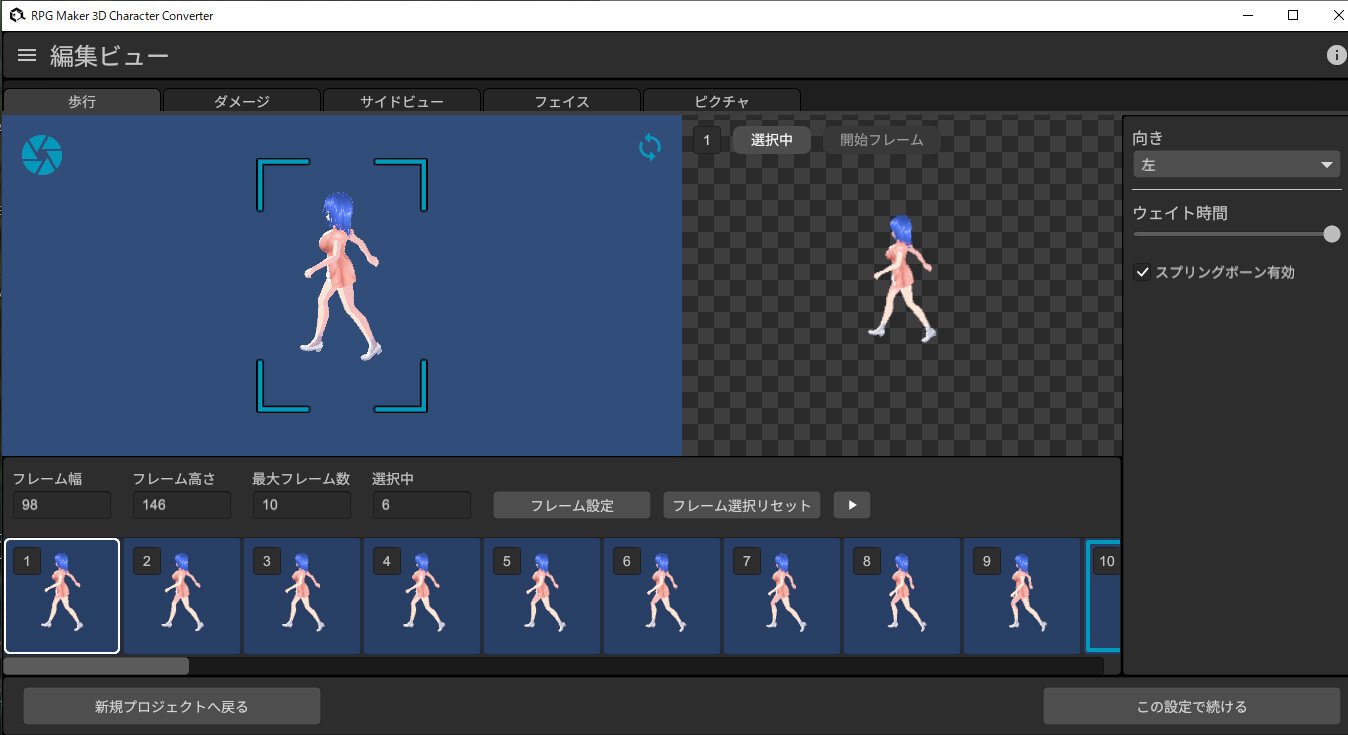Image resolution: width=1348 pixels, height=735 pixels.
Task: Open the フェイス tab
Action: [561, 100]
